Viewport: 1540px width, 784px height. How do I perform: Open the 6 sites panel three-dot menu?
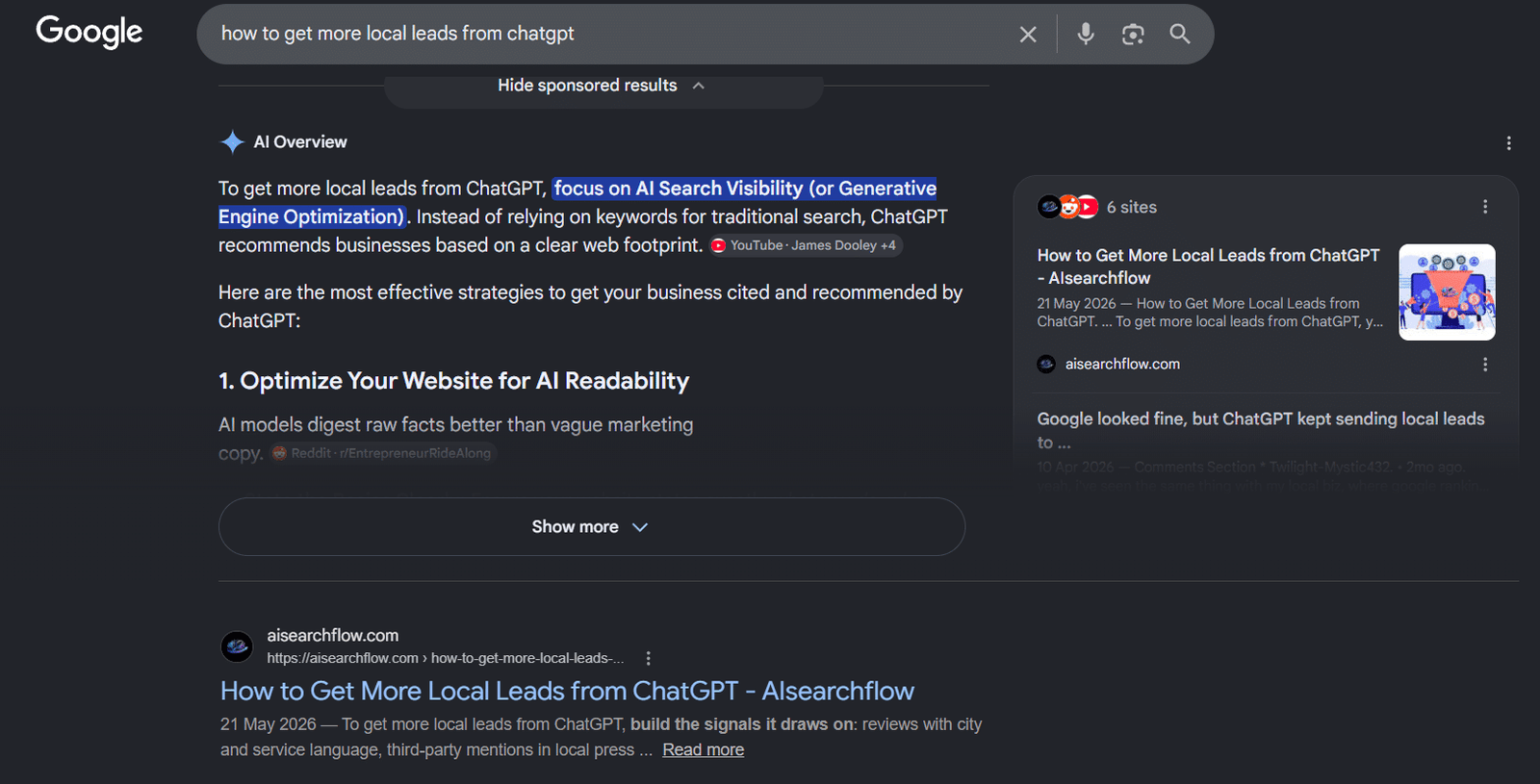coord(1485,207)
